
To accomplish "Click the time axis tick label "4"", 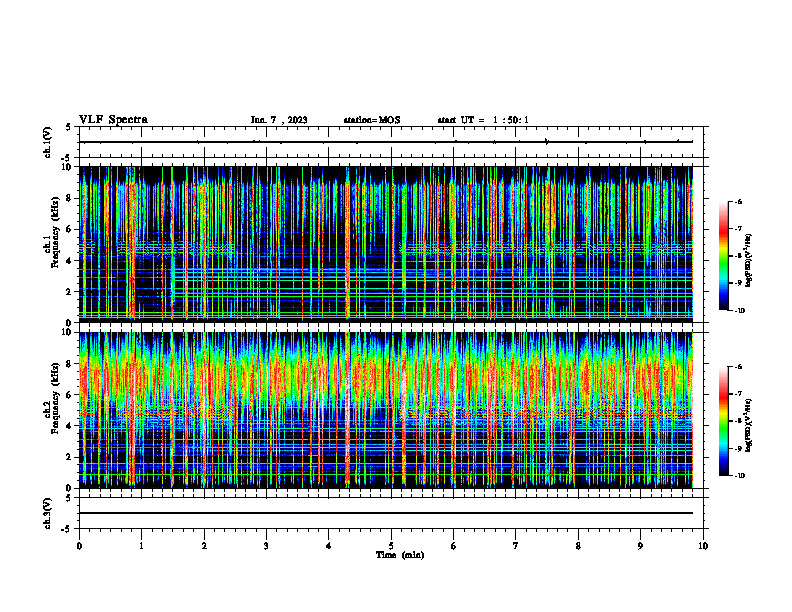I will point(329,546).
